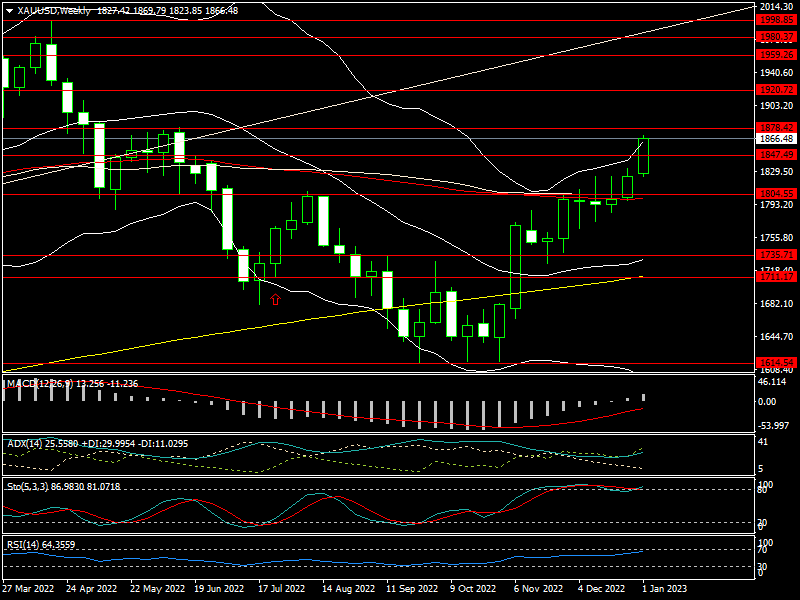Select the 1980.37 resistance price tag
Viewport: 800px width, 600px height.
click(x=777, y=37)
